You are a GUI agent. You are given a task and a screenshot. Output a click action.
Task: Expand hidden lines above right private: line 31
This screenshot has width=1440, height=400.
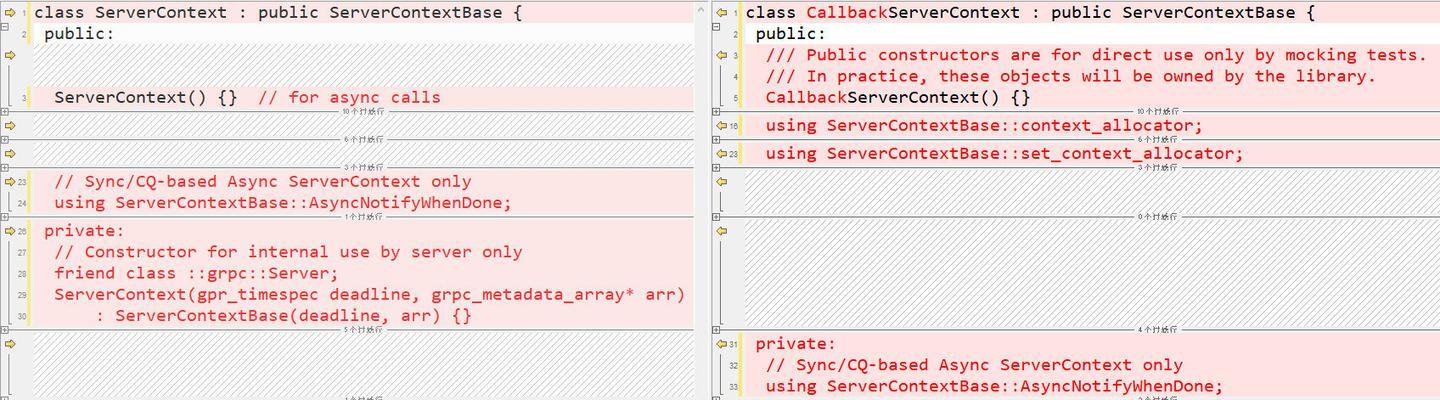click(x=716, y=329)
